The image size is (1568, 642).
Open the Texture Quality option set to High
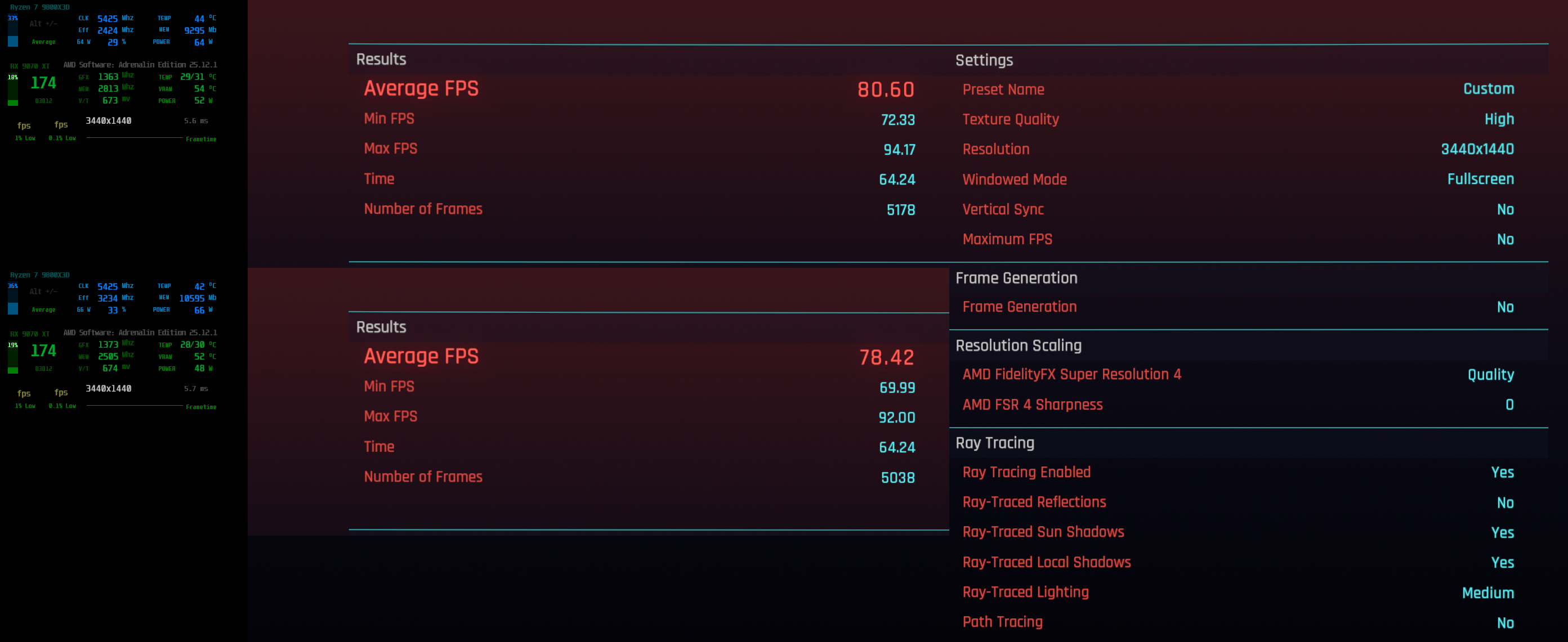click(x=1498, y=119)
